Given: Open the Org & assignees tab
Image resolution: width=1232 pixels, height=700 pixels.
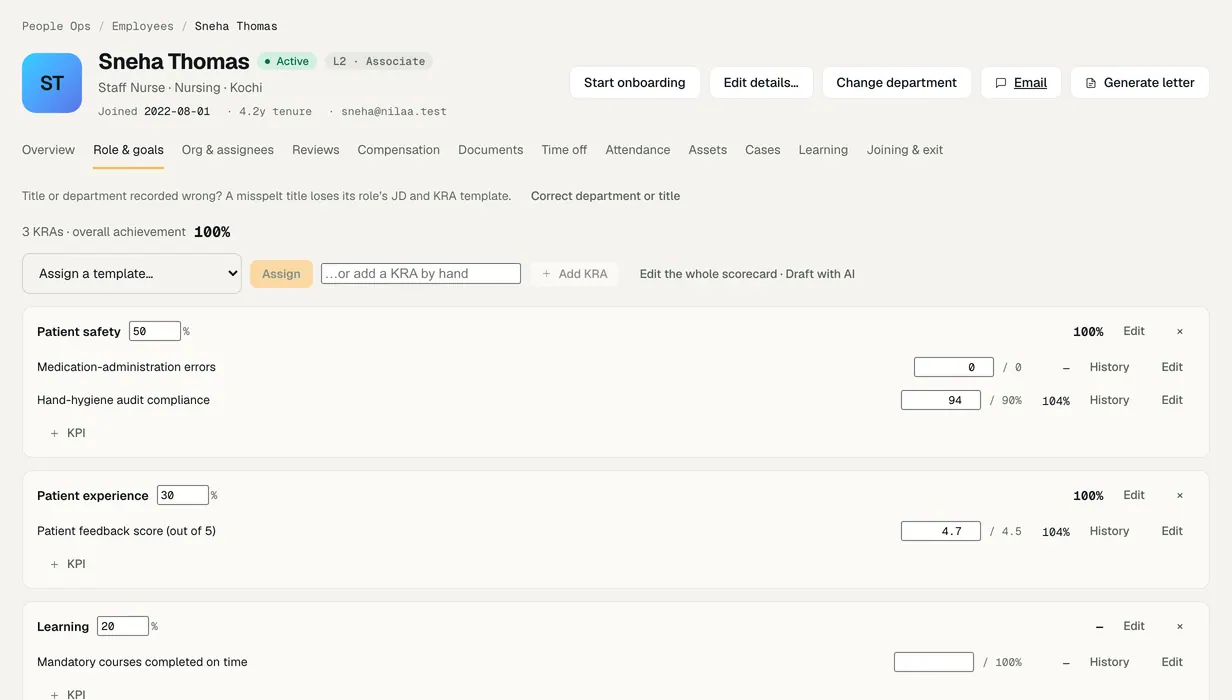Looking at the screenshot, I should (228, 150).
